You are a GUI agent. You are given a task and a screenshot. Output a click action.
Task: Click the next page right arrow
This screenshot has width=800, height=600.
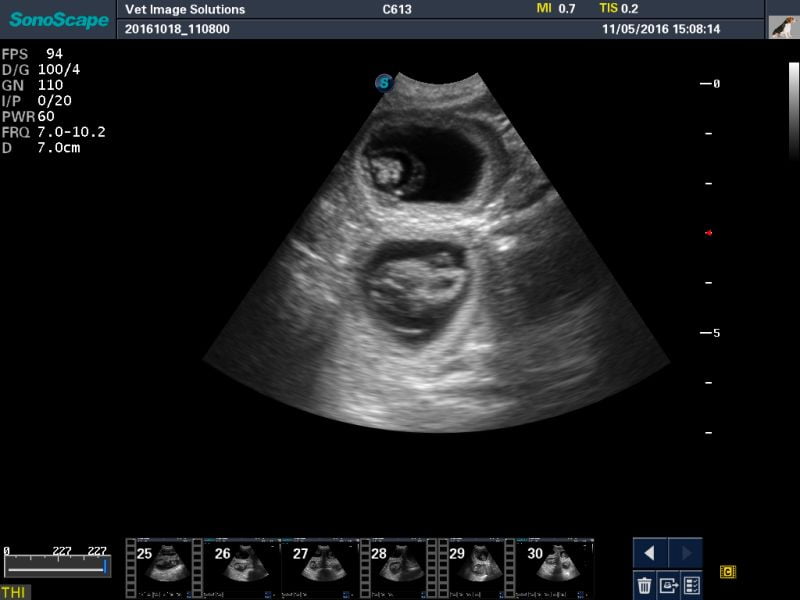pos(686,553)
